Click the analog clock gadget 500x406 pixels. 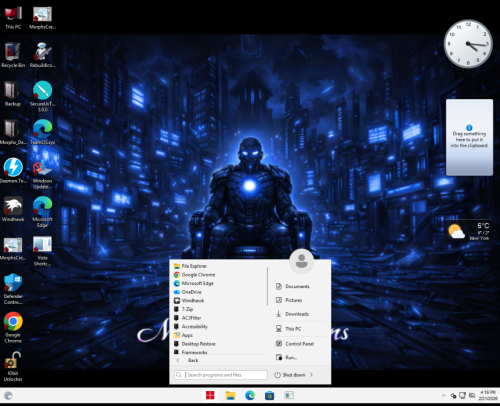coord(468,44)
